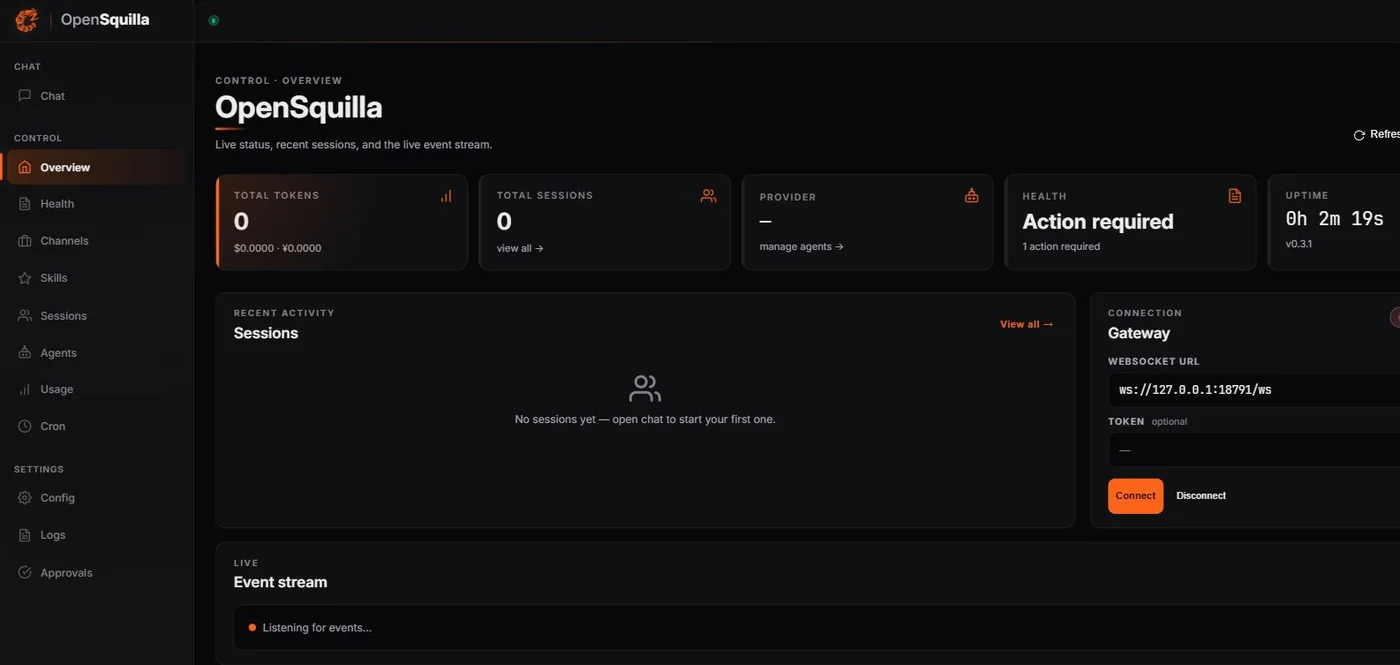Click the green status indicator in top bar

pyautogui.click(x=213, y=20)
